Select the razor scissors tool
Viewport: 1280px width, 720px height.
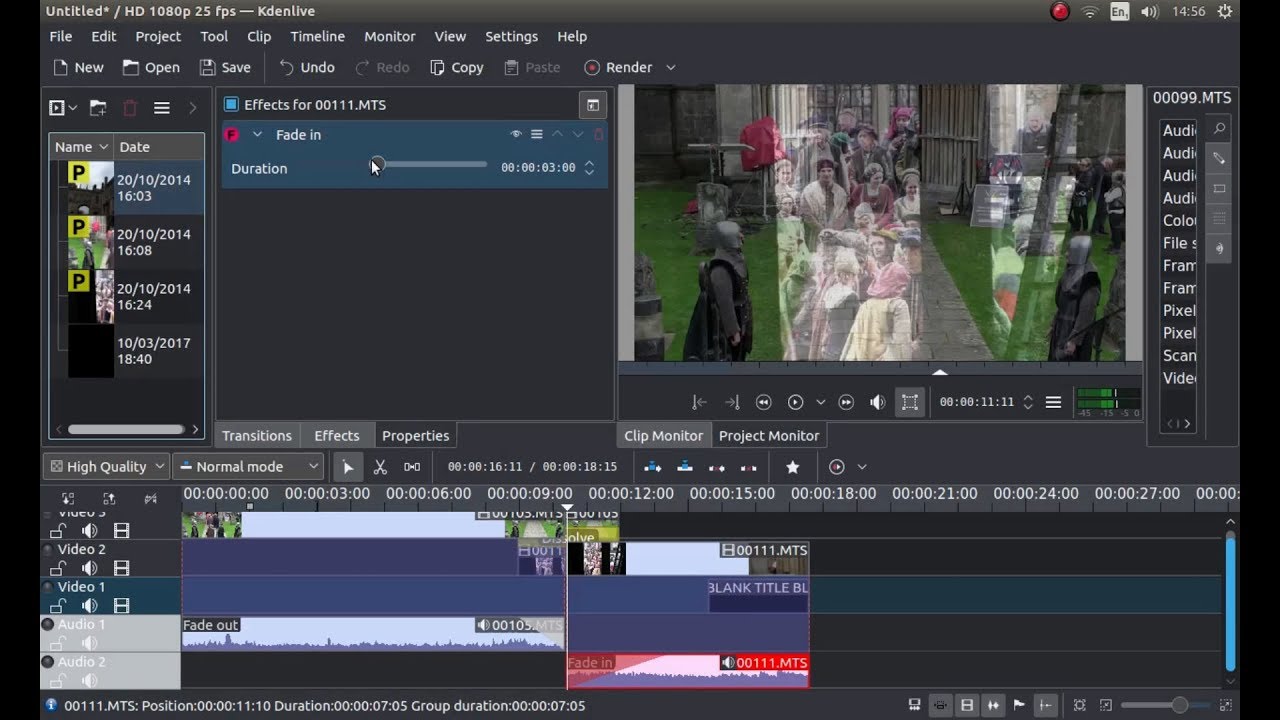380,467
